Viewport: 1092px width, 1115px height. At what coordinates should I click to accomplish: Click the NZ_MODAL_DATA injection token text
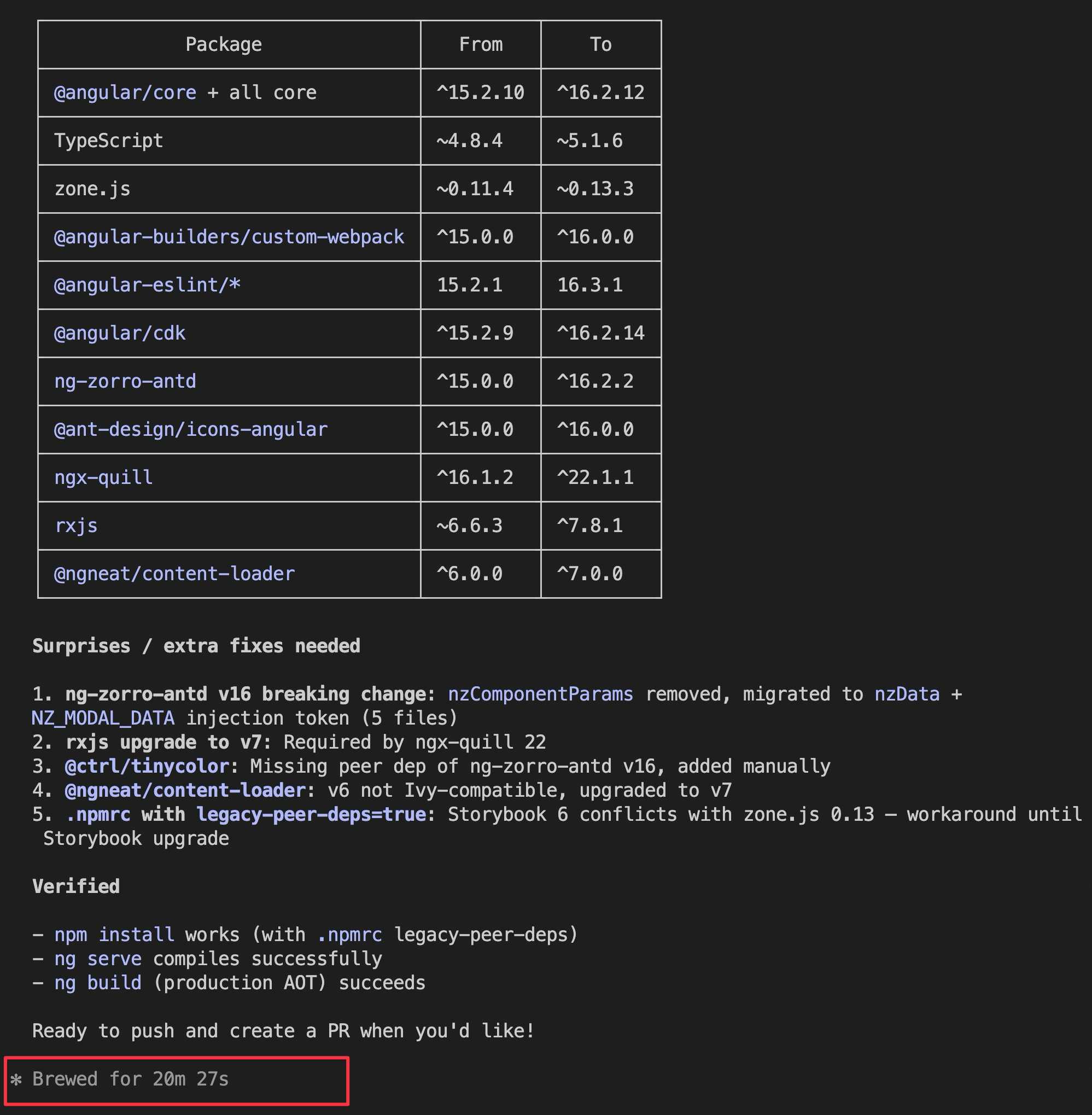coord(103,718)
